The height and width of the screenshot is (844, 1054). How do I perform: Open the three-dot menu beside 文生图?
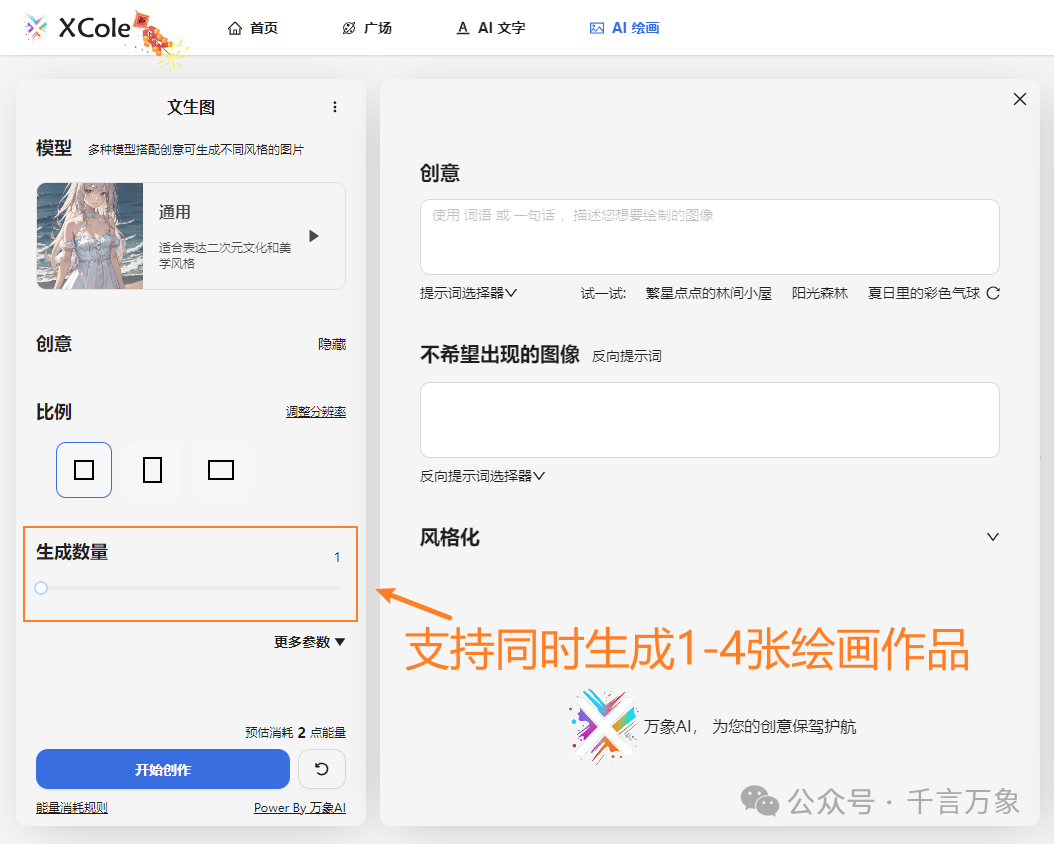click(335, 107)
